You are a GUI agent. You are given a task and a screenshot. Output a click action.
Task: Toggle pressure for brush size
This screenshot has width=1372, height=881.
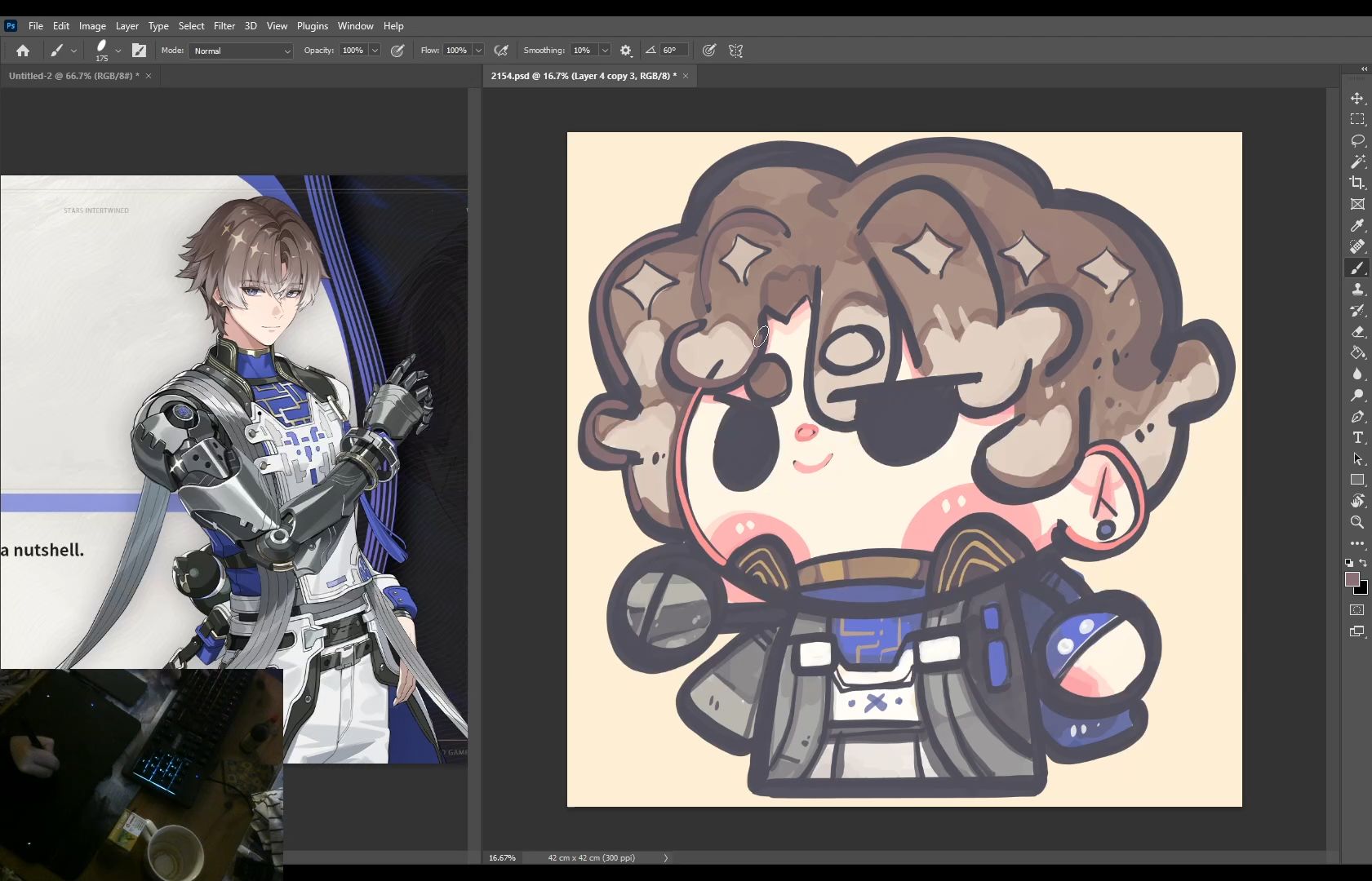click(x=709, y=51)
